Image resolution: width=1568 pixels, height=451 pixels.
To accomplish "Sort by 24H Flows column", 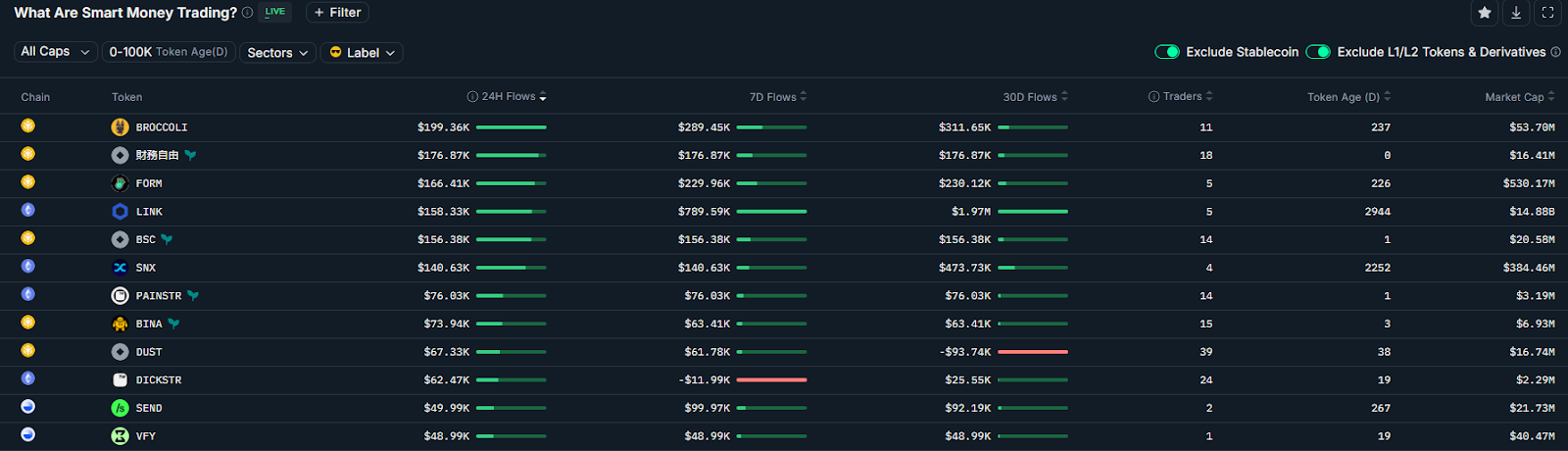I will point(508,97).
